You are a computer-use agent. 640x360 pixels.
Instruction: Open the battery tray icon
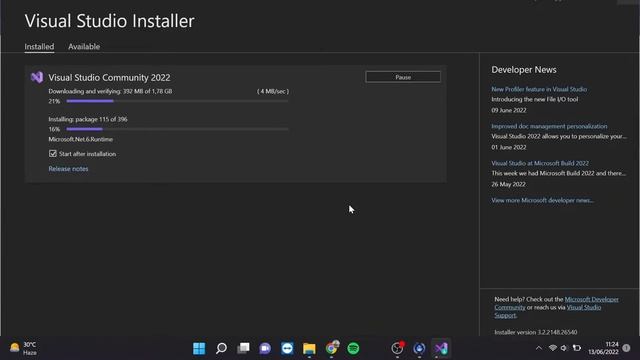[x=577, y=348]
